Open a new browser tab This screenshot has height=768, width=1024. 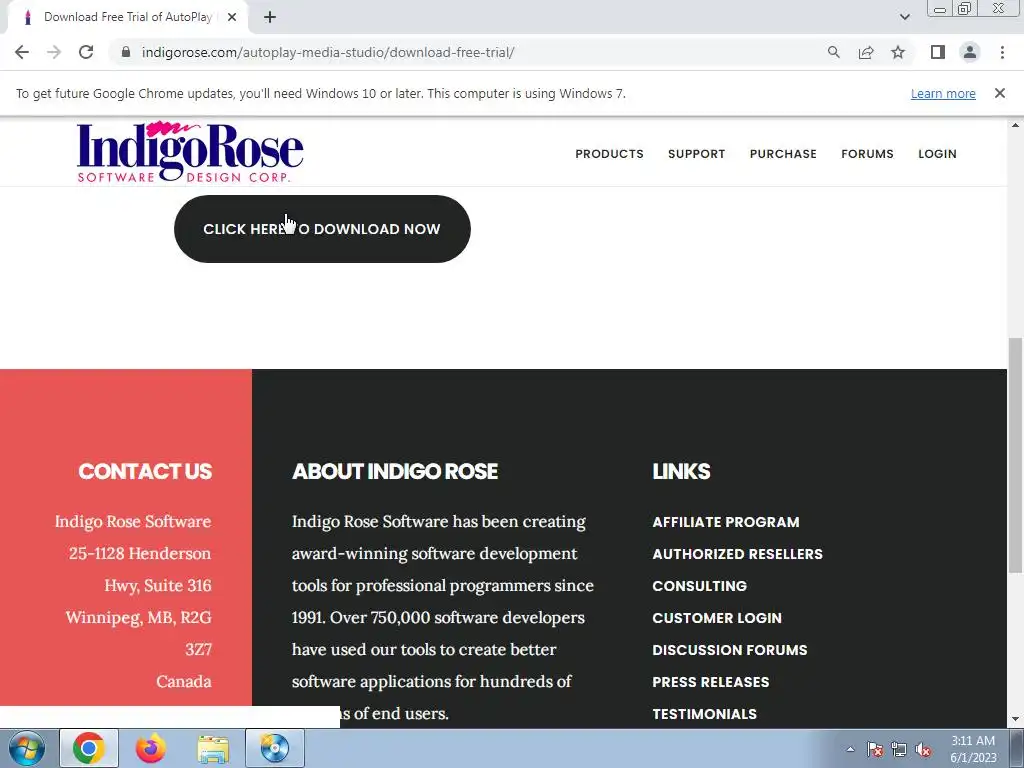click(270, 18)
